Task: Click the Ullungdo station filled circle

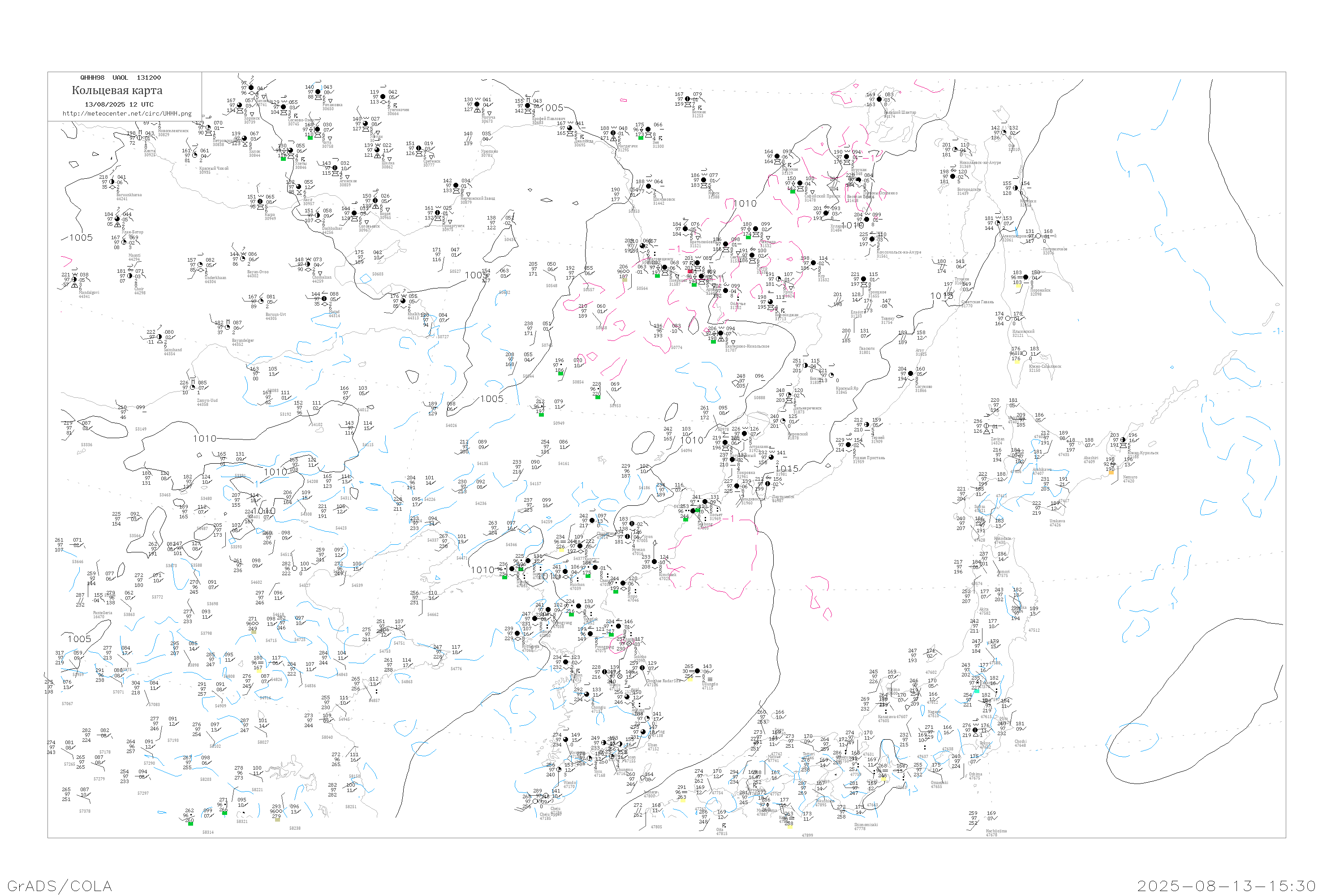Action: click(x=698, y=671)
